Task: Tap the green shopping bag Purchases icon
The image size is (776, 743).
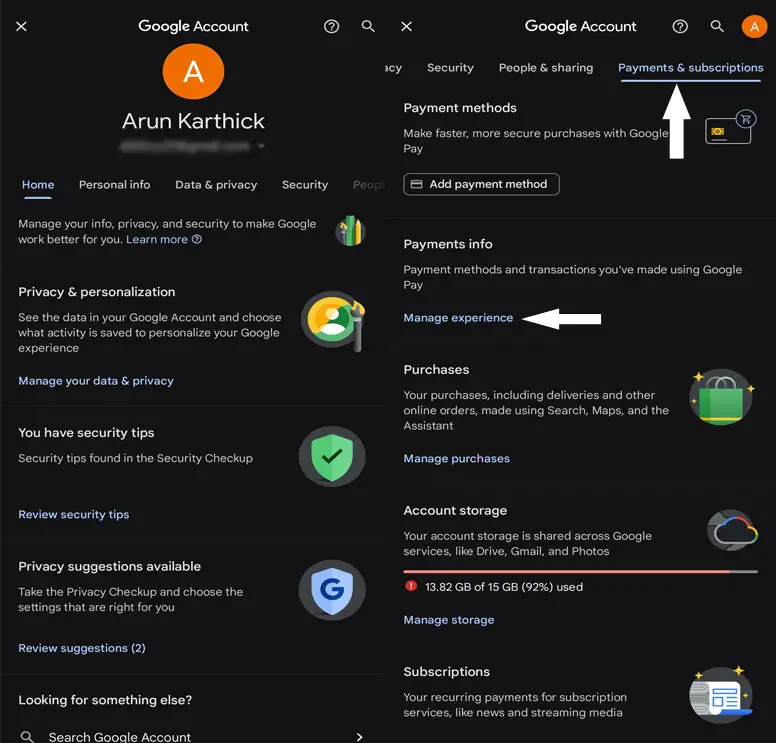Action: pyautogui.click(x=722, y=397)
